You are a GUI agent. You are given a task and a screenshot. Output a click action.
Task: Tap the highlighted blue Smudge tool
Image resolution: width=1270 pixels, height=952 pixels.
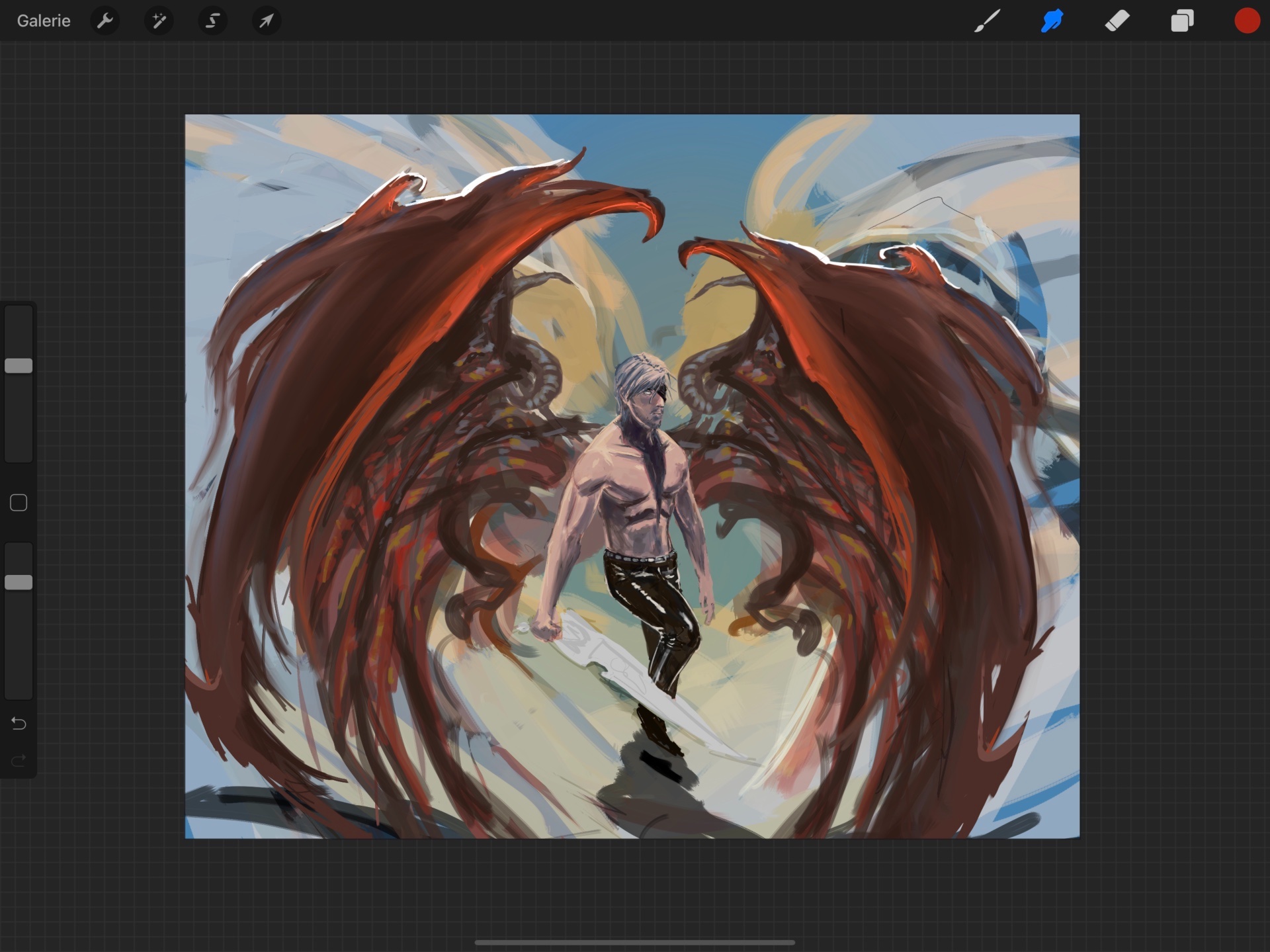1052,21
